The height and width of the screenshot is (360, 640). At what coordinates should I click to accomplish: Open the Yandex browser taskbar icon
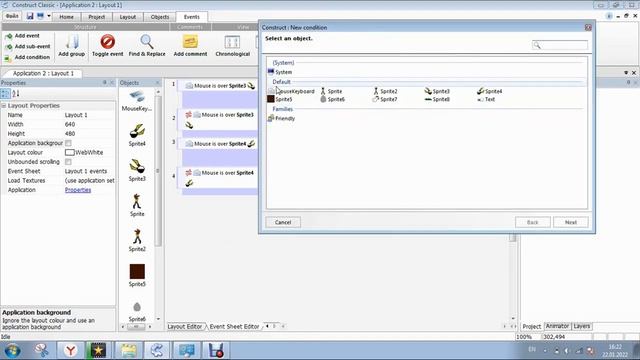click(71, 351)
